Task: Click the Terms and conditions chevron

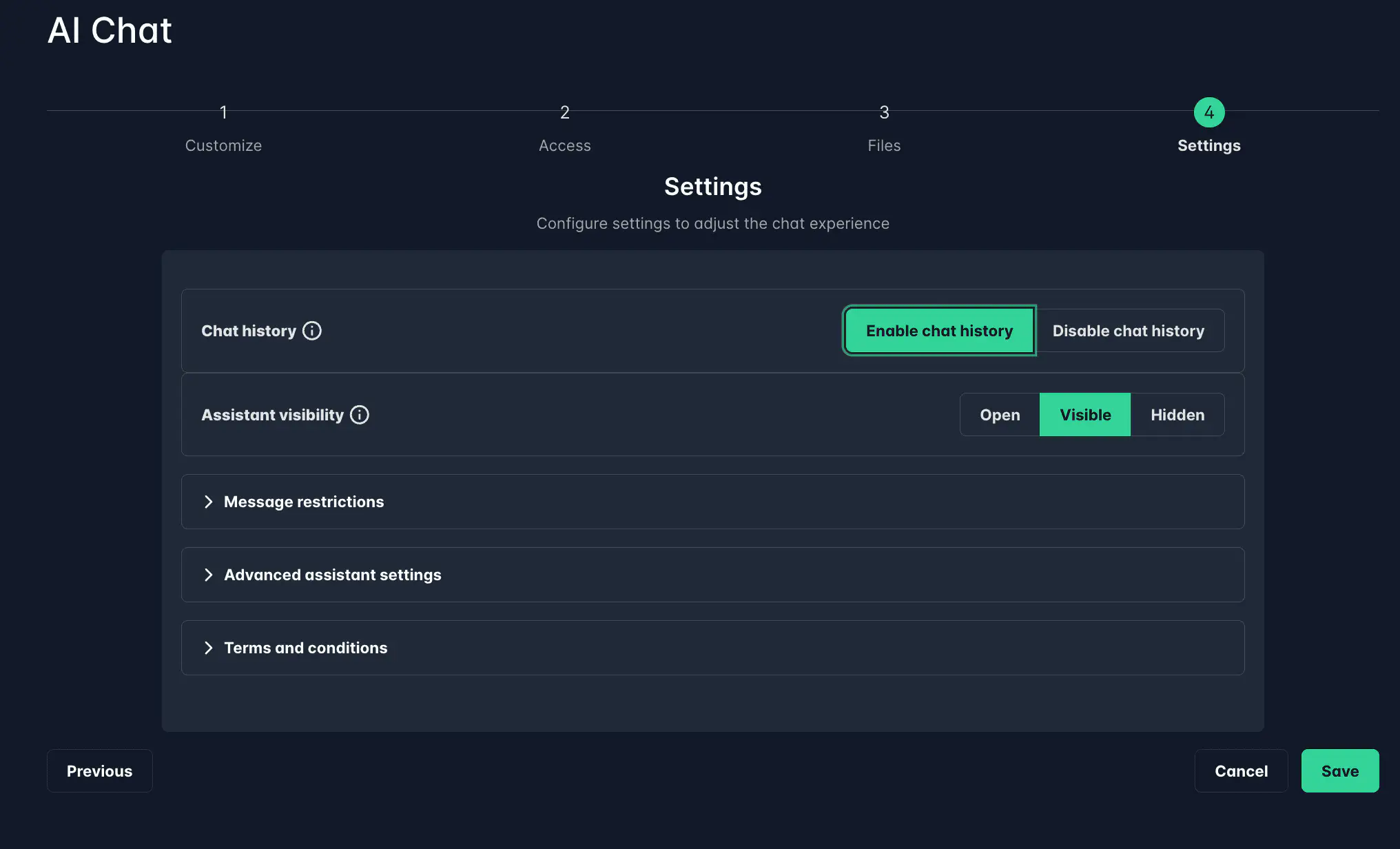Action: pyautogui.click(x=208, y=648)
